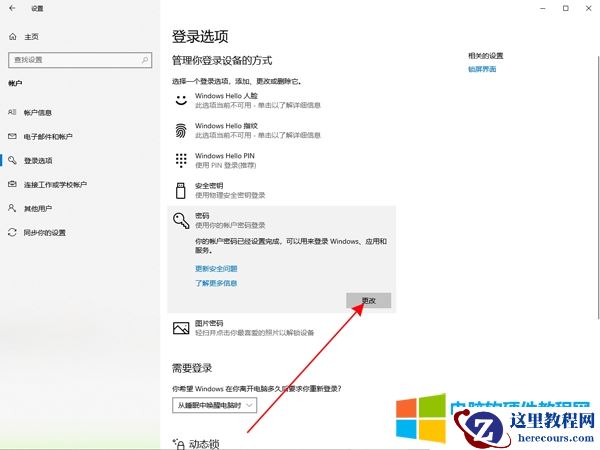The height and width of the screenshot is (450, 600).
Task: Click the PIN keypad dots icon
Action: coord(181,160)
